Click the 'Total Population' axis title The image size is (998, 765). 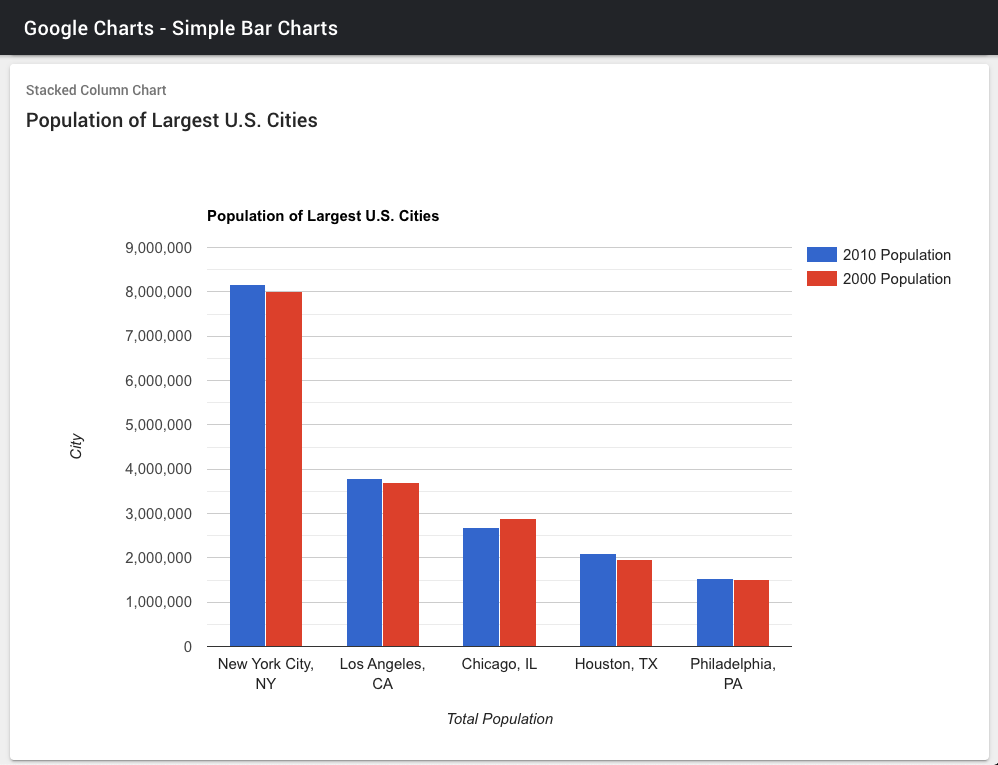pos(500,719)
